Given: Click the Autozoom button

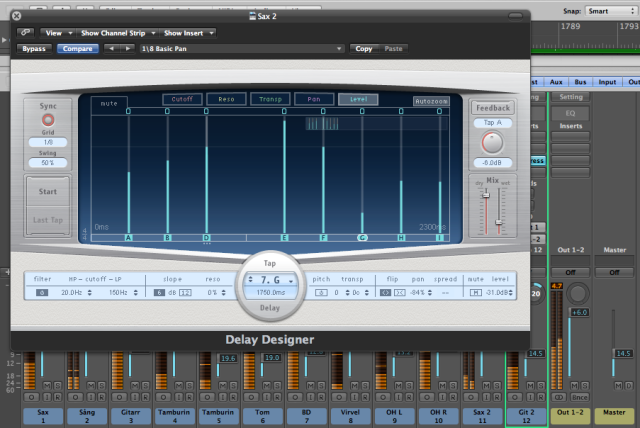Looking at the screenshot, I should [431, 101].
